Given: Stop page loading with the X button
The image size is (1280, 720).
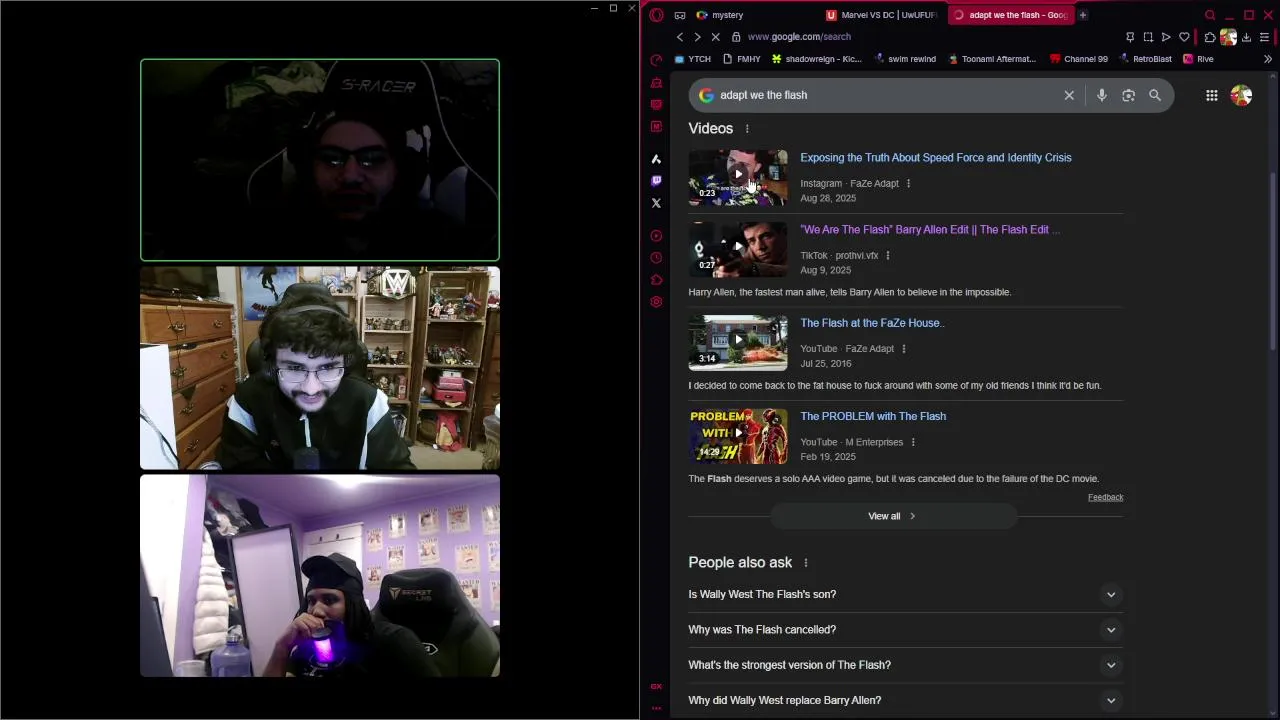Looking at the screenshot, I should (x=715, y=37).
